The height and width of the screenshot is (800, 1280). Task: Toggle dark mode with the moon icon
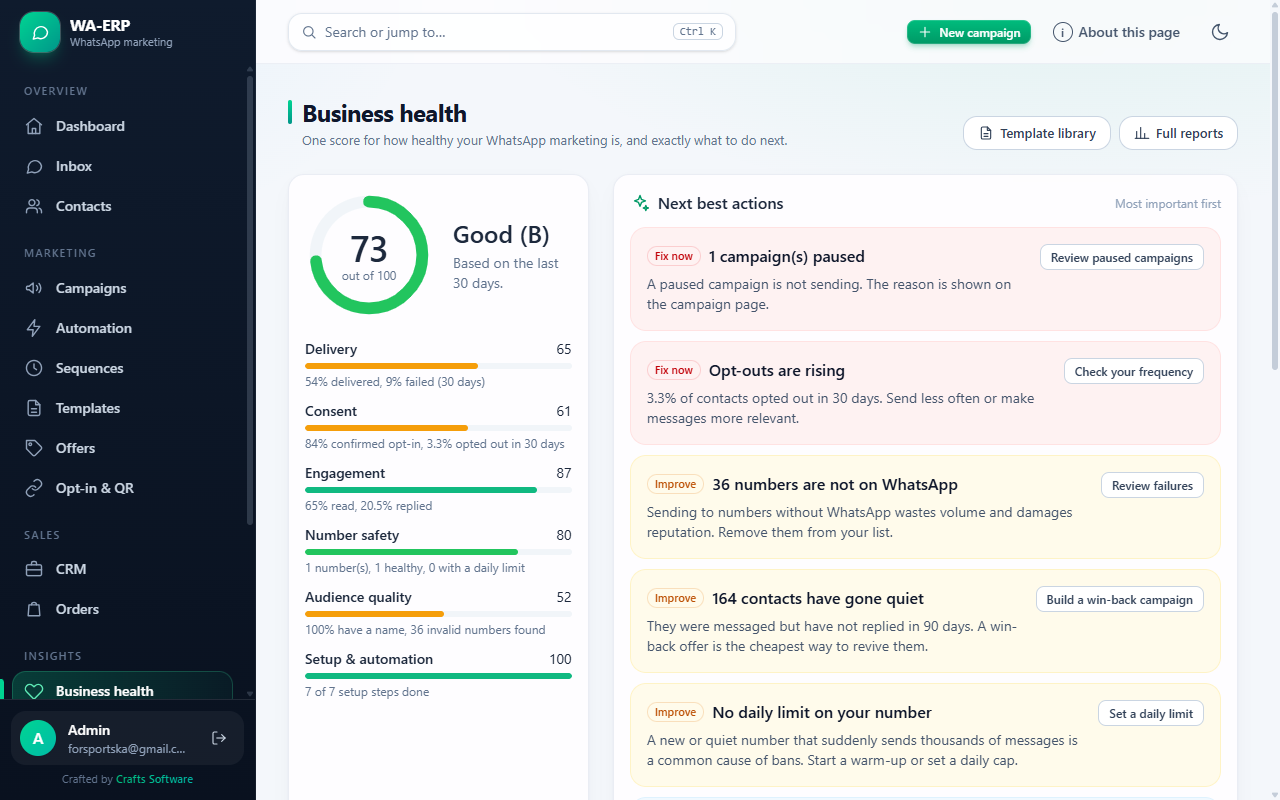click(1220, 32)
